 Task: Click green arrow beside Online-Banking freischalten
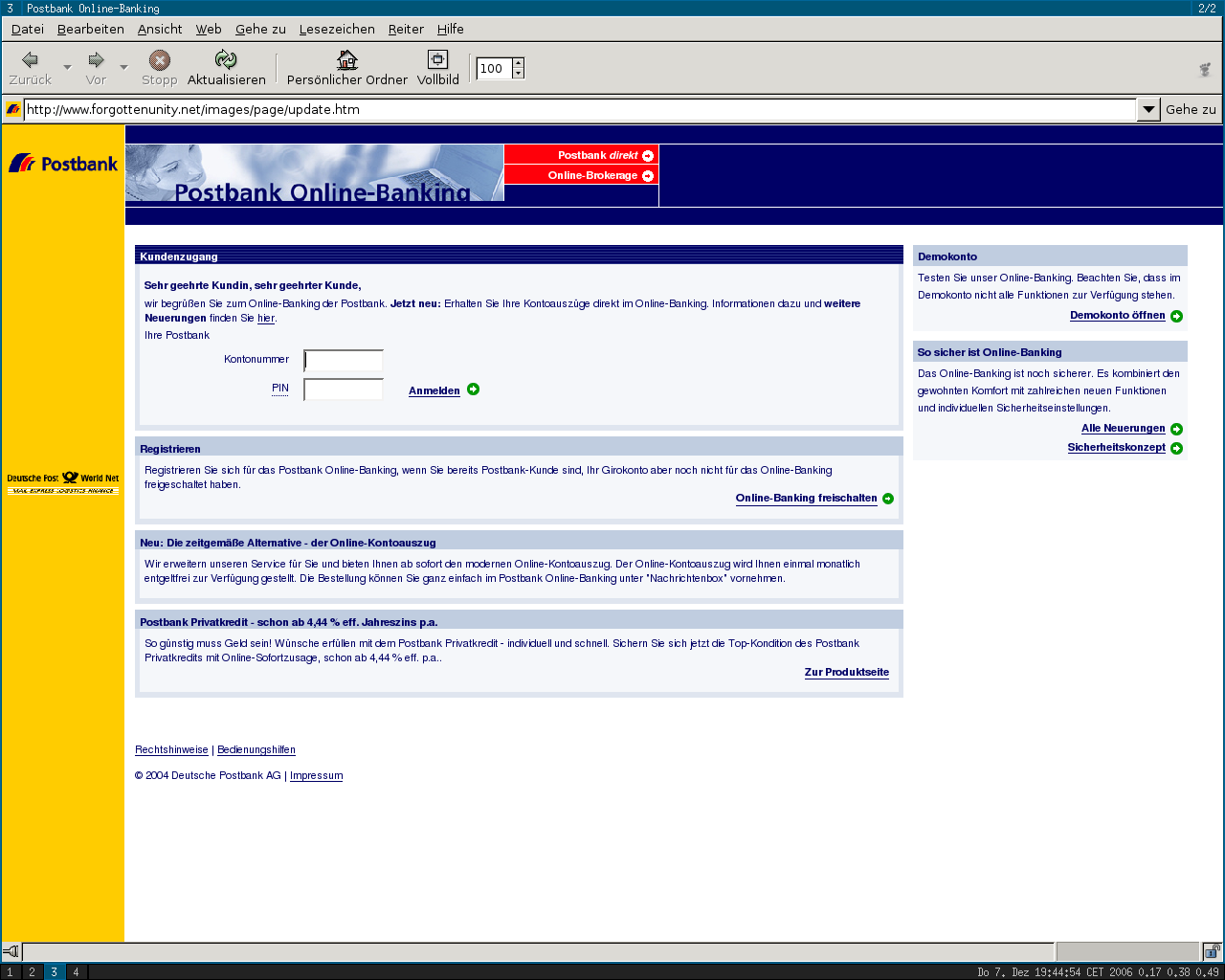[888, 499]
